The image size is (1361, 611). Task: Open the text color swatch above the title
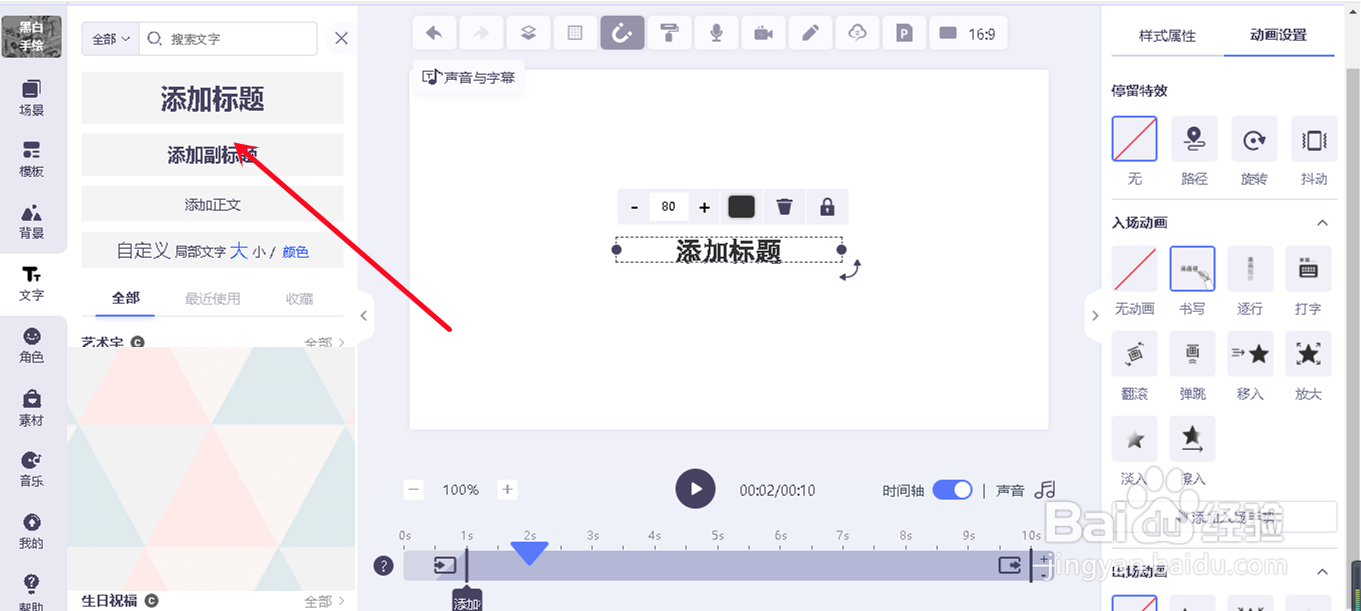pyautogui.click(x=741, y=206)
